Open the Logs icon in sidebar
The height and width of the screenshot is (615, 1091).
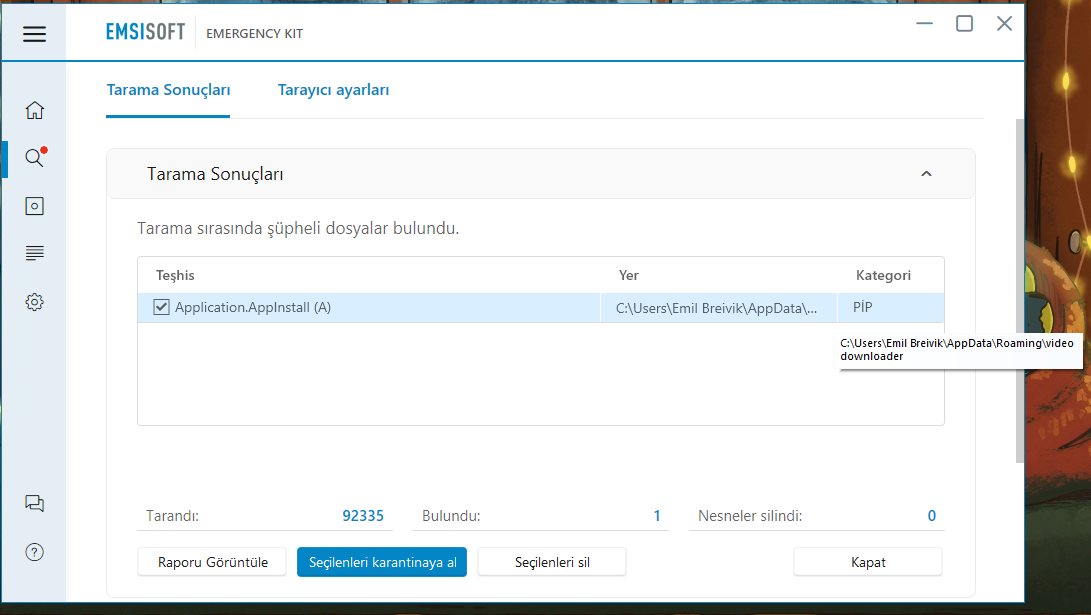[34, 253]
